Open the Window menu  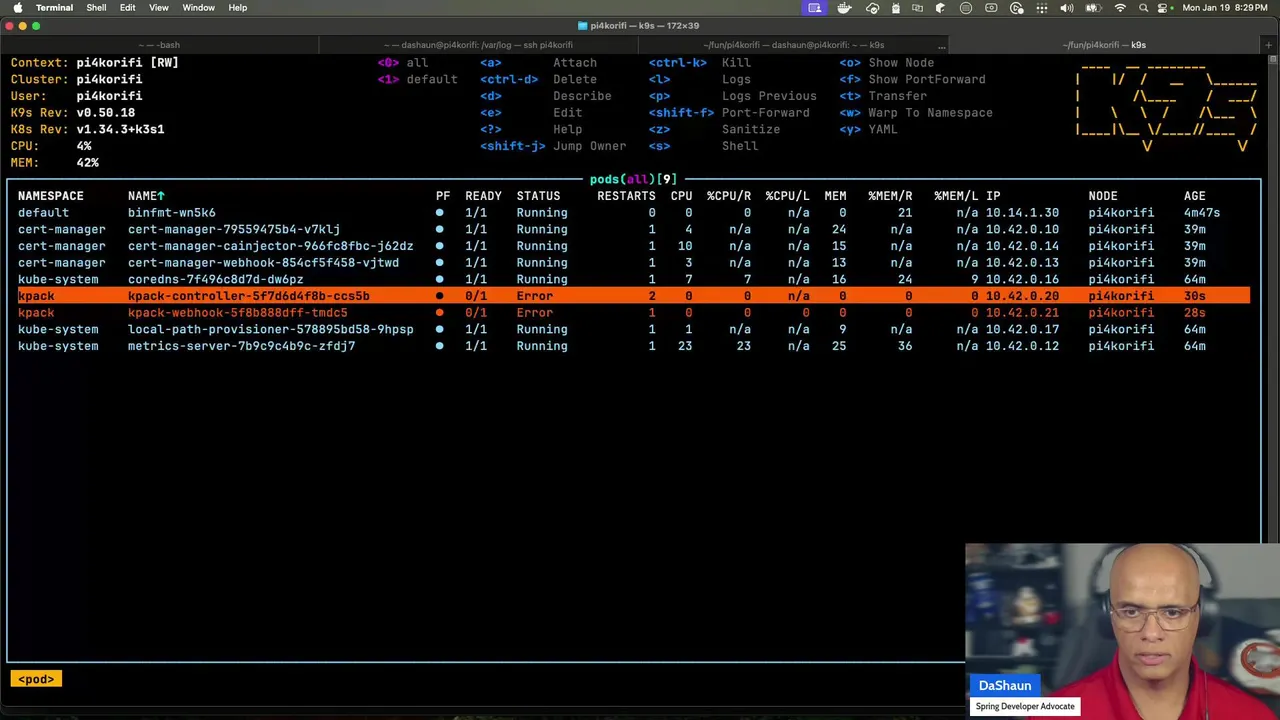point(198,8)
